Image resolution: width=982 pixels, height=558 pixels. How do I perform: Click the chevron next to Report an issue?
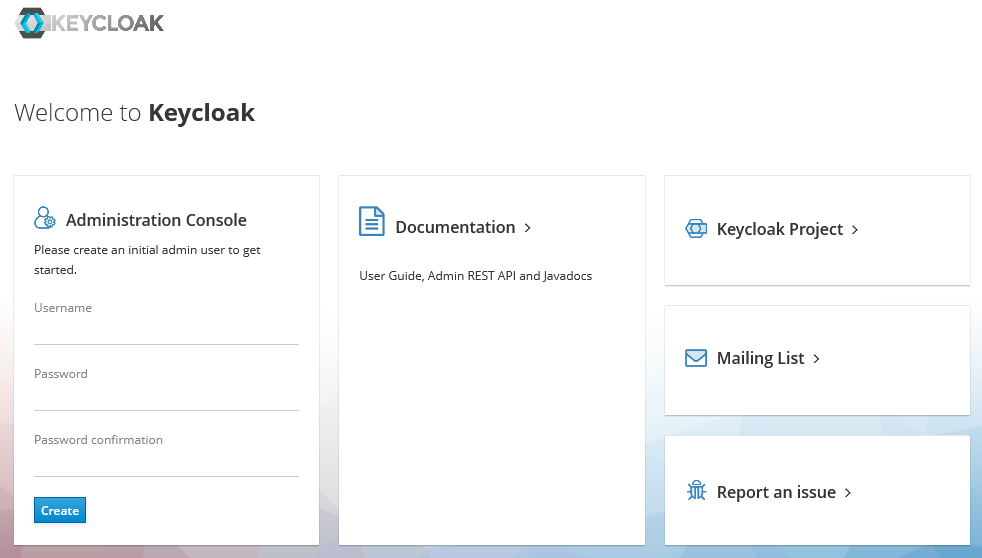pos(847,493)
